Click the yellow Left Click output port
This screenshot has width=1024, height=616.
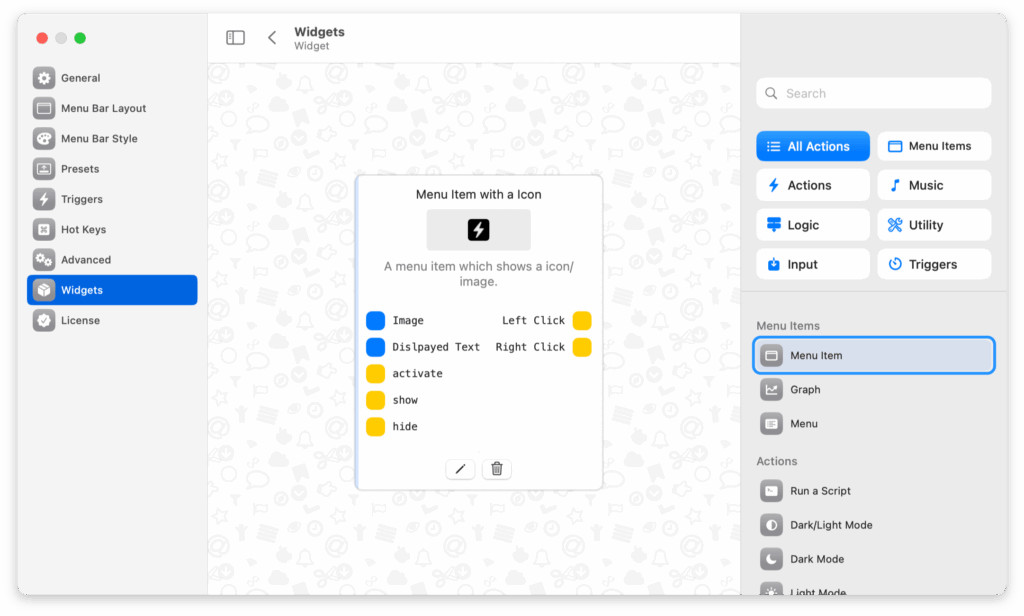coord(582,321)
